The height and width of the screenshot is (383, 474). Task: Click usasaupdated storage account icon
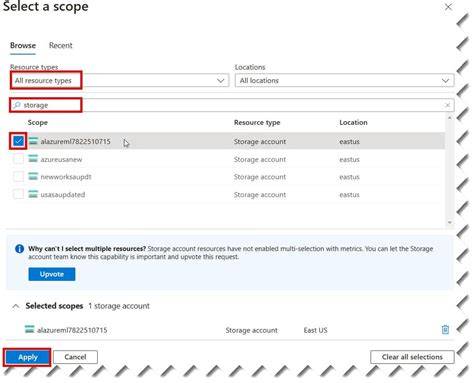[x=33, y=194]
